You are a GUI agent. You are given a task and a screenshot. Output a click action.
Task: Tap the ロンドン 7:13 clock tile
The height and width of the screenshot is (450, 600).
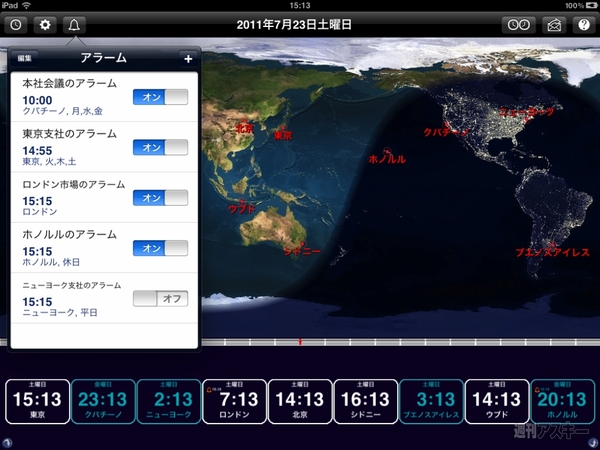point(234,401)
